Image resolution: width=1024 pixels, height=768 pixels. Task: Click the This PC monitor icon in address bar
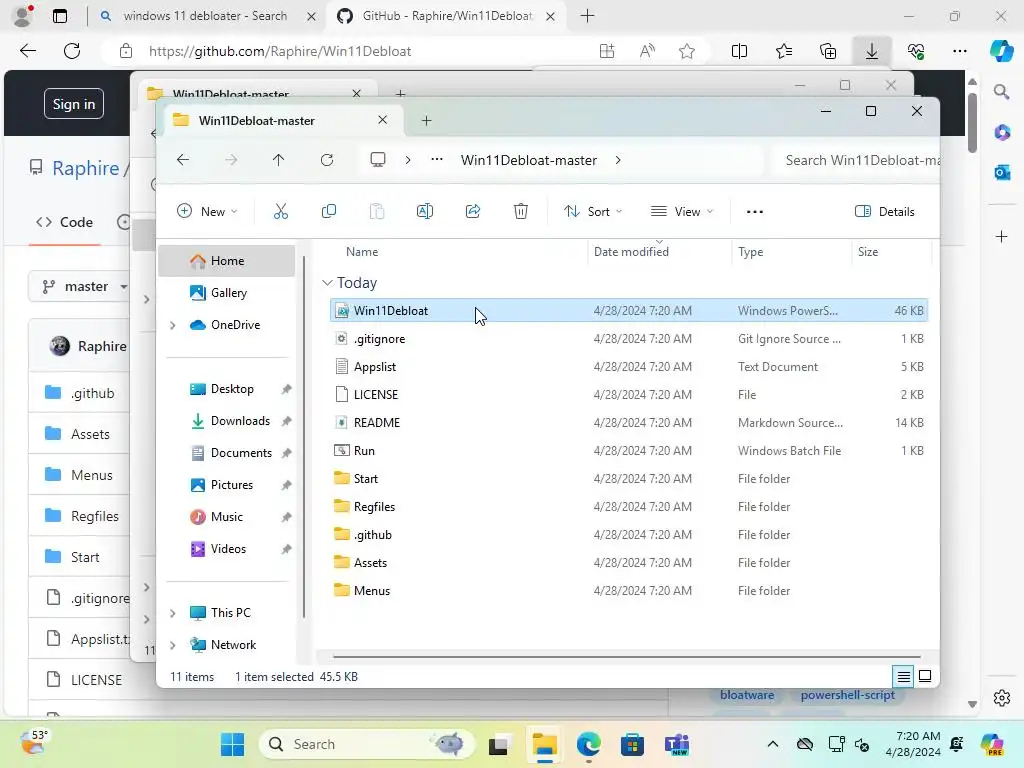click(377, 160)
